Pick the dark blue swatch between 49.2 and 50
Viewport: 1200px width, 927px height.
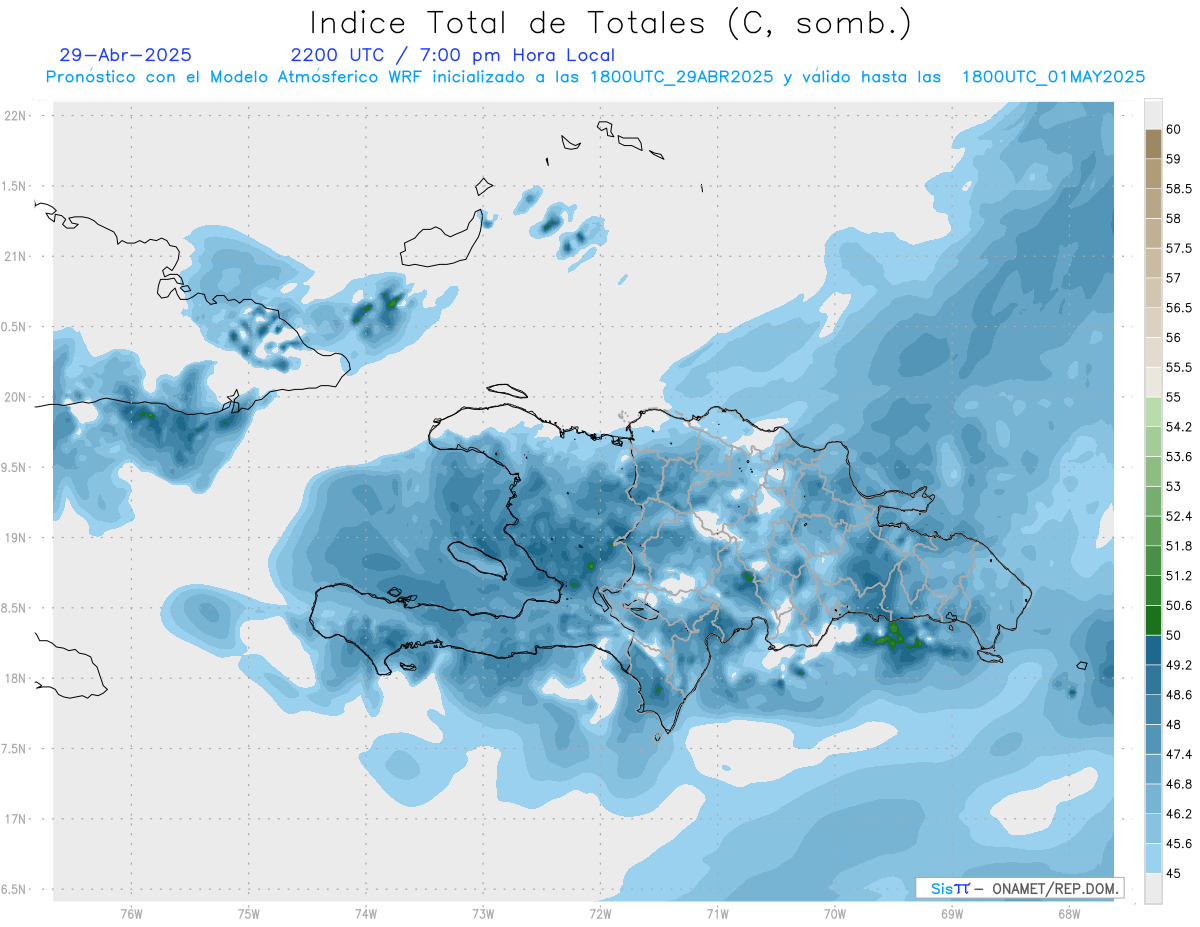[1153, 650]
